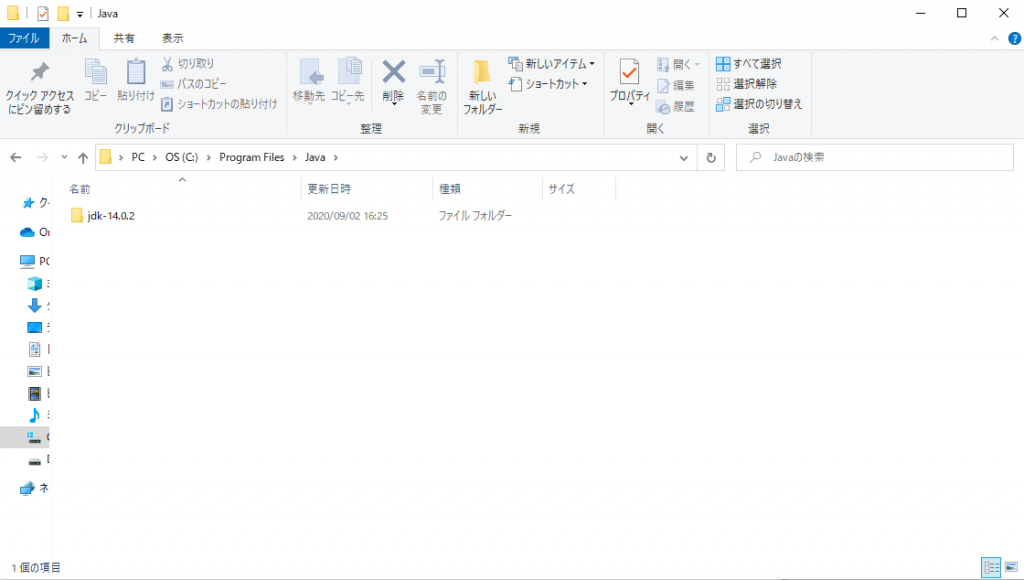Screen dimensions: 1024x580
Task: Sort by 更新日時 column header
Action: 329,189
